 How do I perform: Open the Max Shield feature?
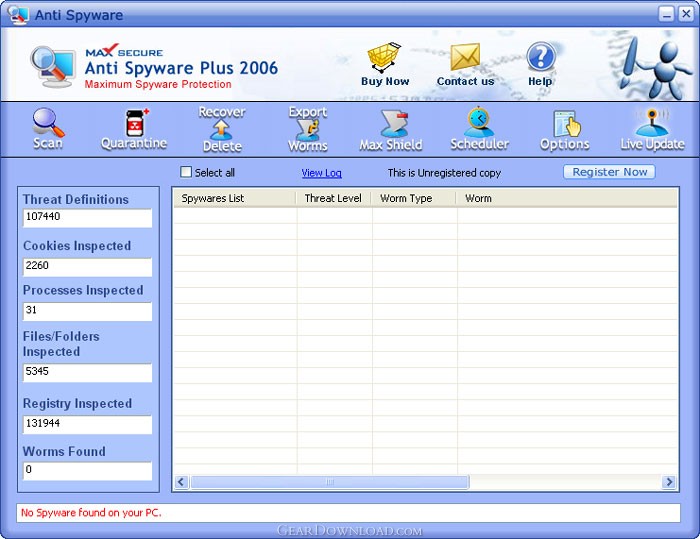click(391, 130)
